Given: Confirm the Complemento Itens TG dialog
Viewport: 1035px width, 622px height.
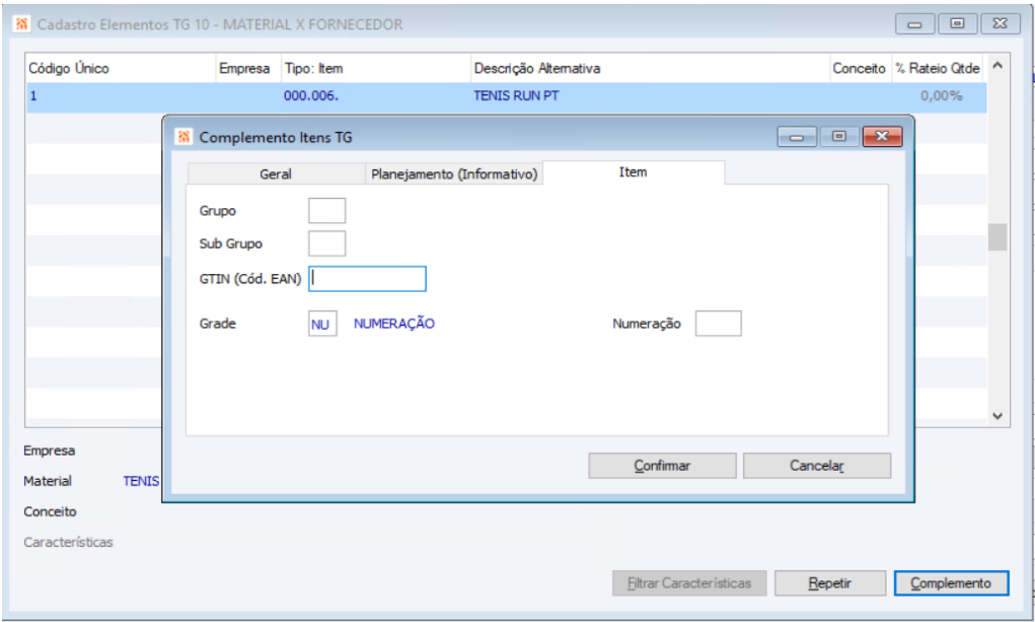Looking at the screenshot, I should pos(662,466).
